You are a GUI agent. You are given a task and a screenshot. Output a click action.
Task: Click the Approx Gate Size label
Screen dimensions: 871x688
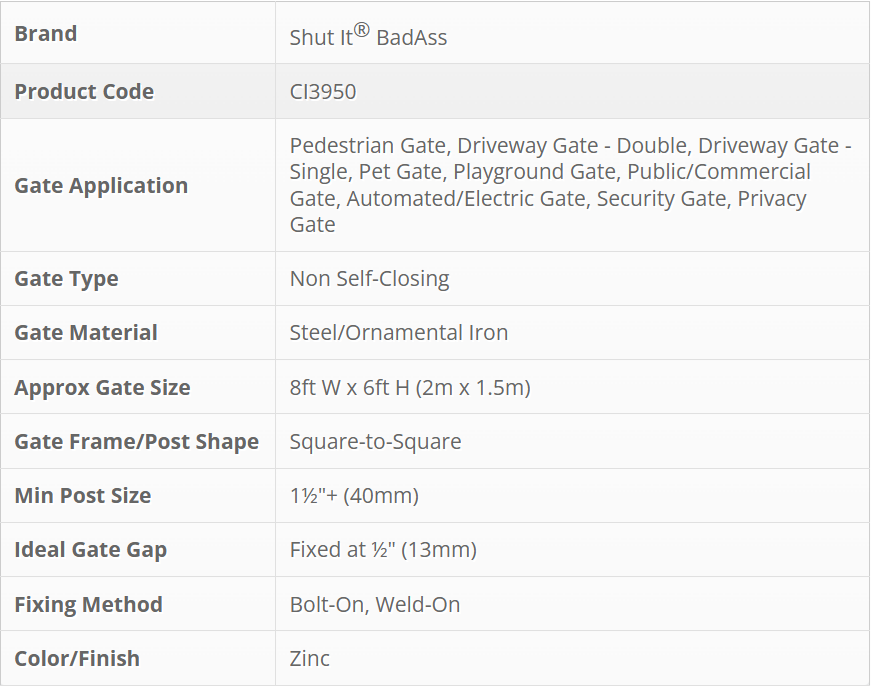[102, 388]
